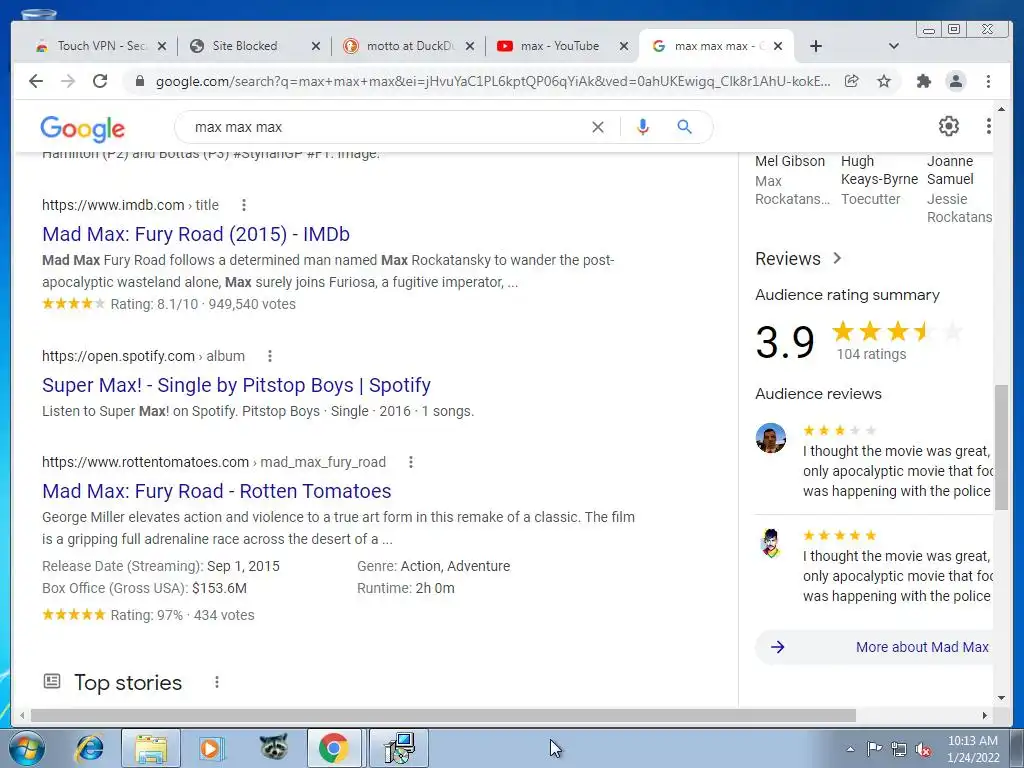Image resolution: width=1024 pixels, height=768 pixels.
Task: Open options for rottentomatoes.com result
Action: pos(411,462)
